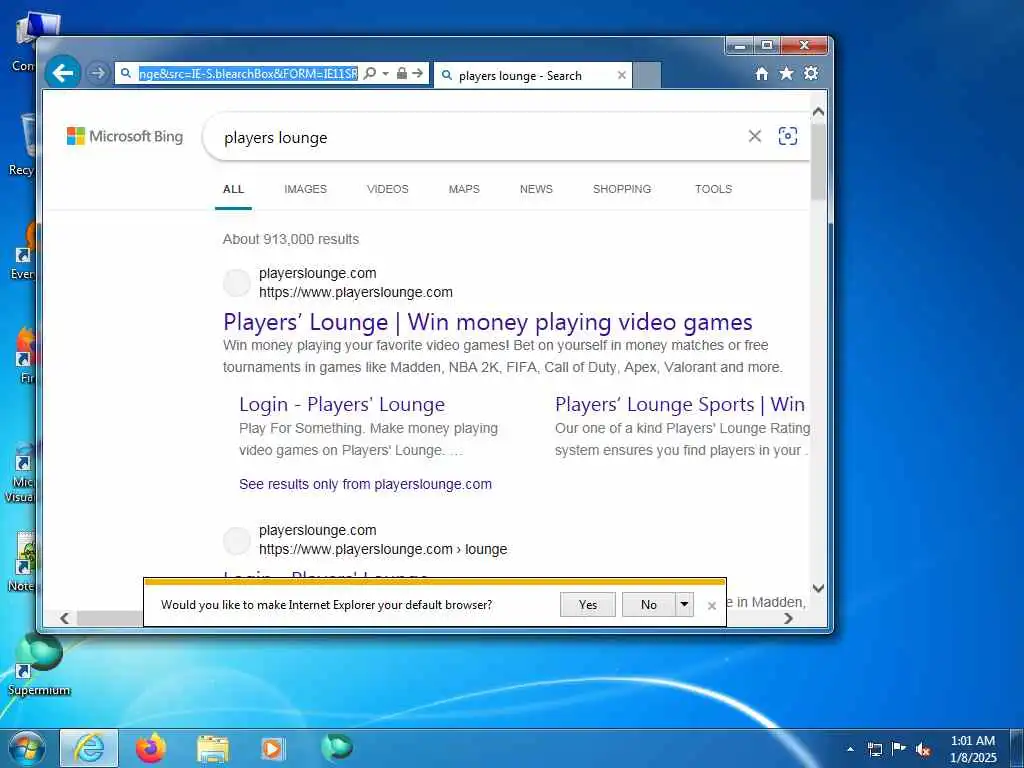Click the Go arrow in address bar
Viewport: 1024px width, 768px height.
tap(418, 74)
